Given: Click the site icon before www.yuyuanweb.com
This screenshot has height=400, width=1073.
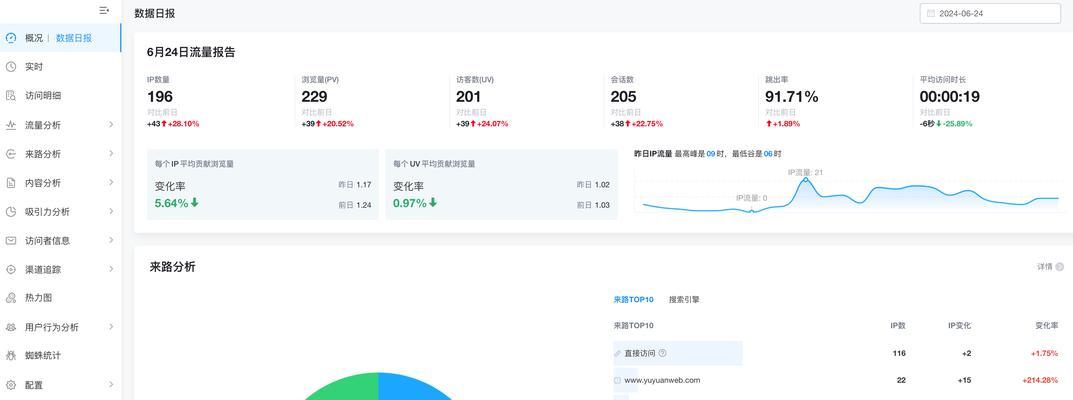Looking at the screenshot, I should 618,380.
